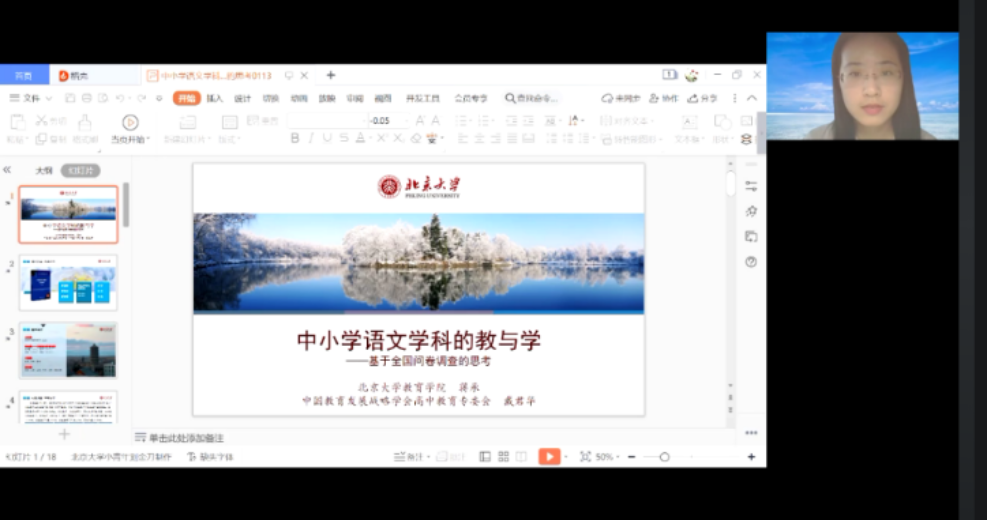Image resolution: width=987 pixels, height=521 pixels.
Task: Select slide 3 thumbnail
Action: point(68,349)
